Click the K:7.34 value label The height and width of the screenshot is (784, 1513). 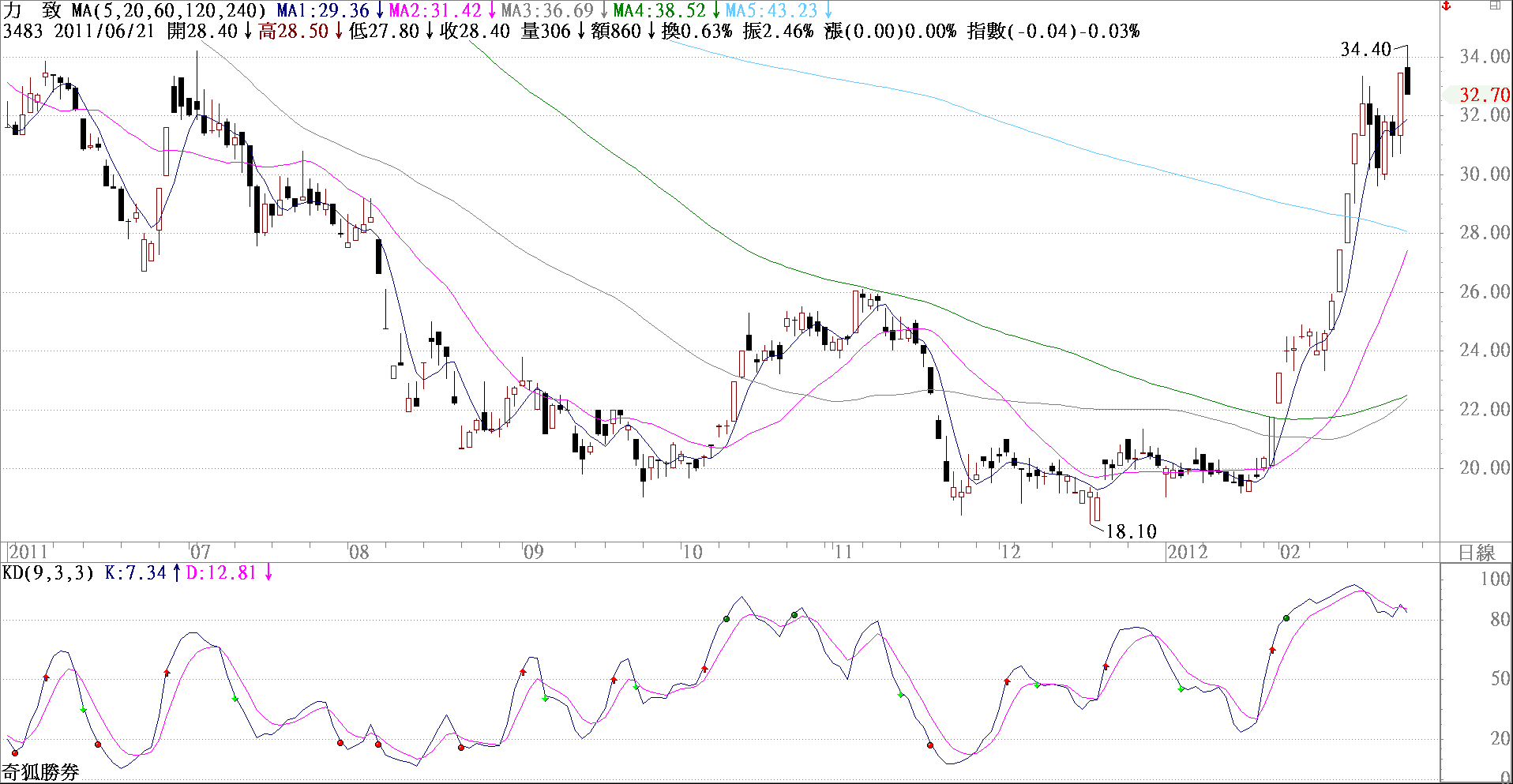(135, 572)
